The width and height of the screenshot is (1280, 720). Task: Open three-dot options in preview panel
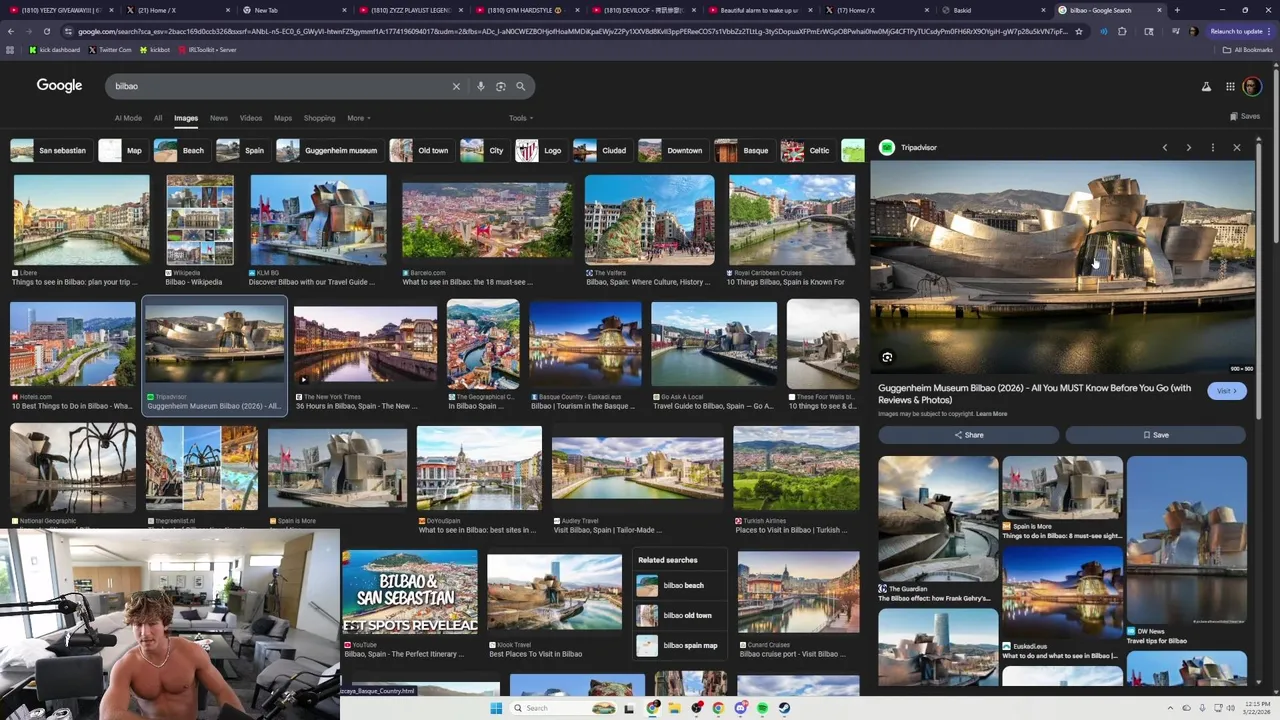pyautogui.click(x=1212, y=148)
